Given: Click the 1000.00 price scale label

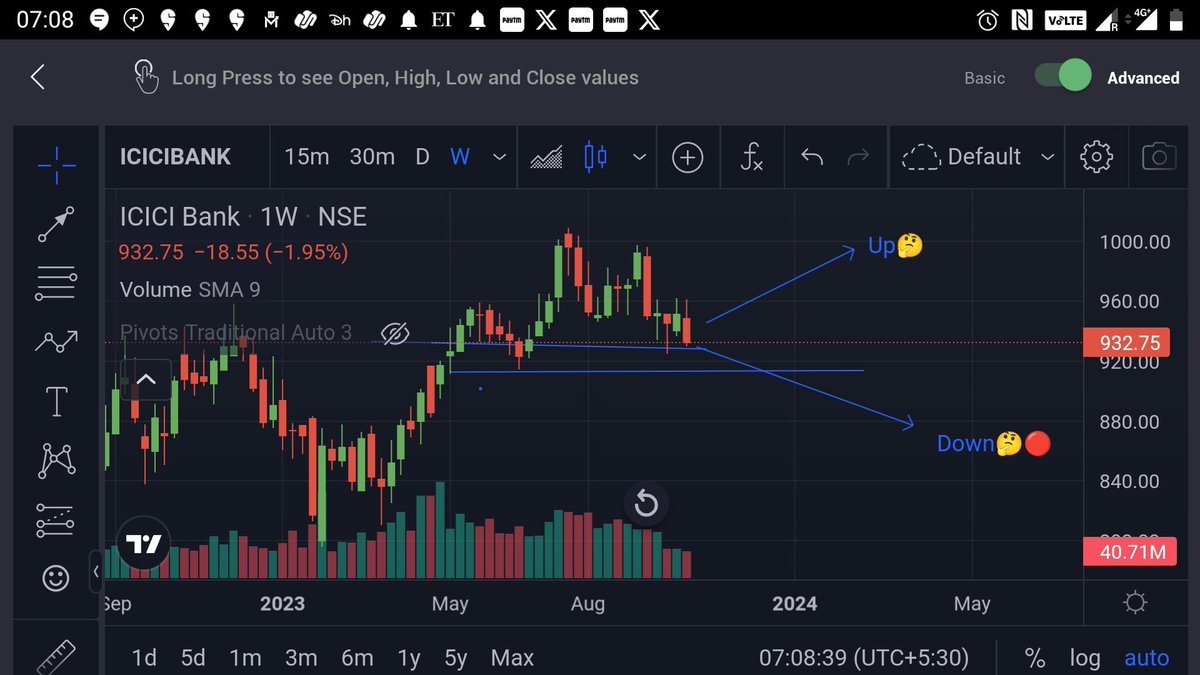Looking at the screenshot, I should click(x=1134, y=242).
